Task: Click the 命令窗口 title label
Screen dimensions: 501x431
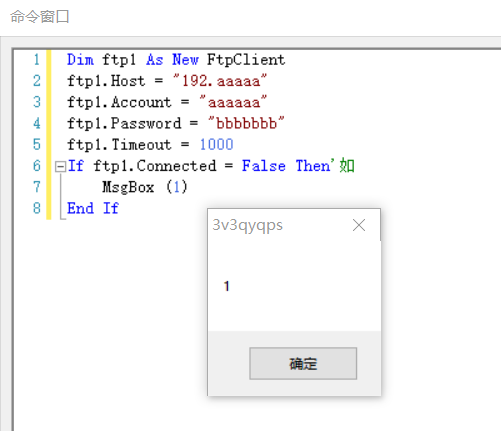Action: (x=40, y=16)
